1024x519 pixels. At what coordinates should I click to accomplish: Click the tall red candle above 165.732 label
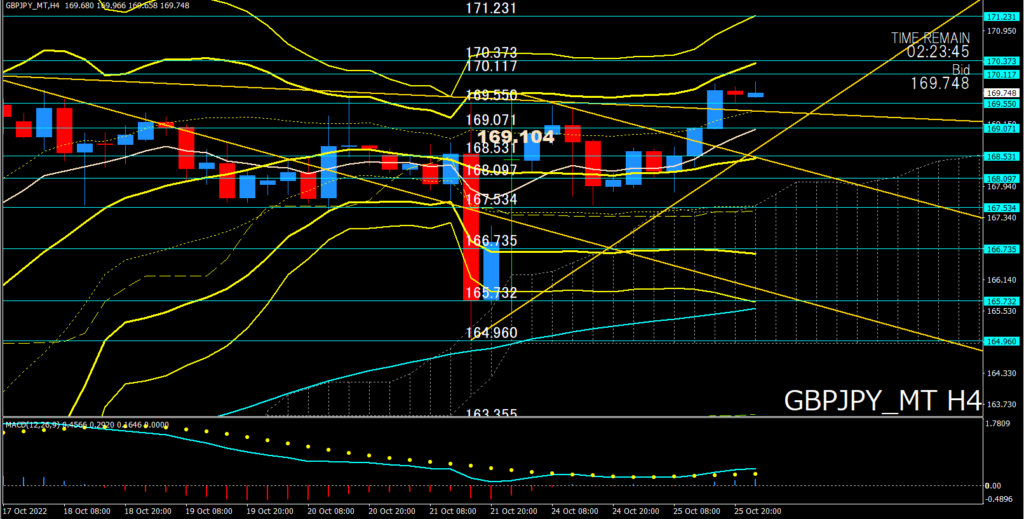(471, 227)
